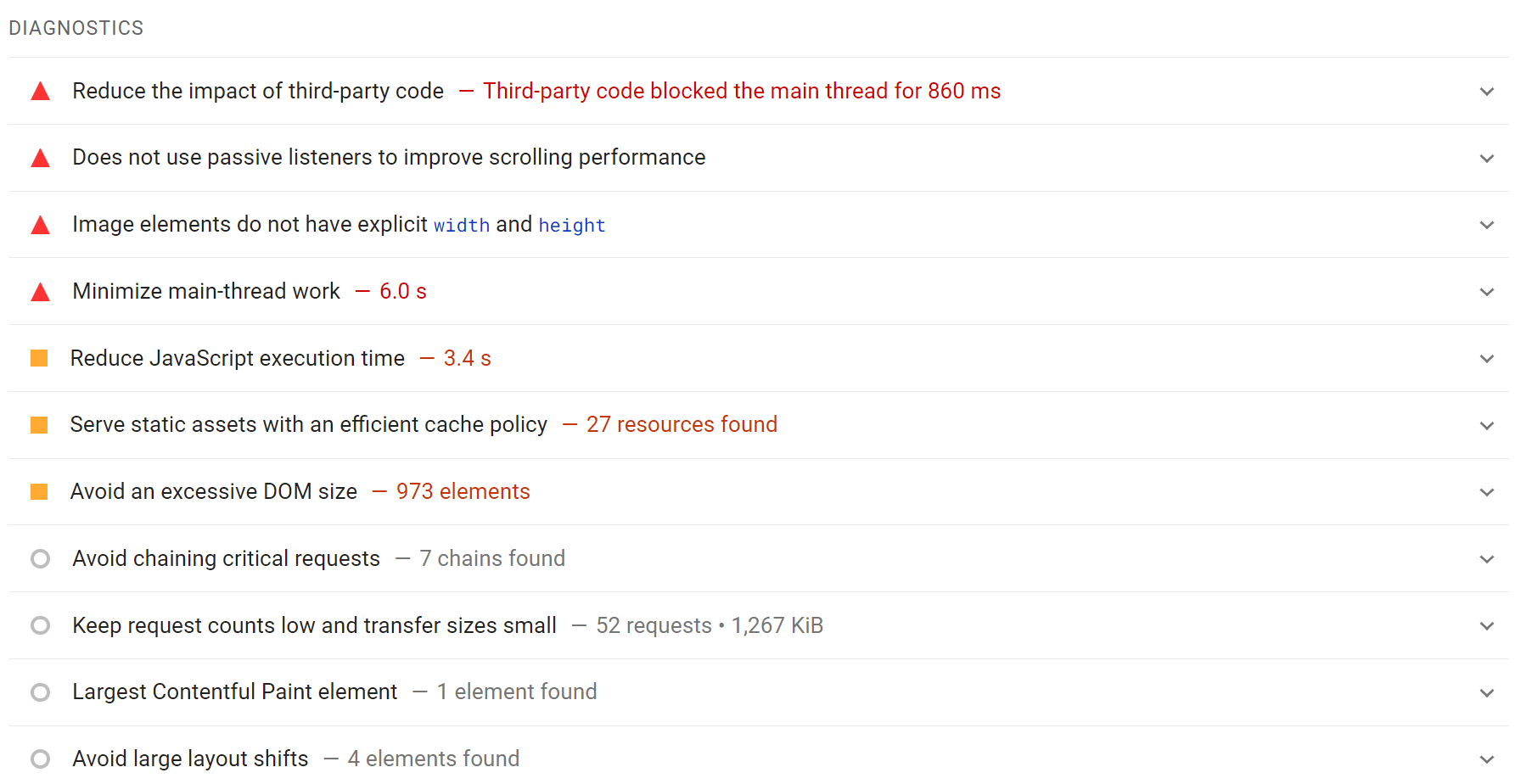Screen dimensions: 1515x784
Task: Expand the Largest Contentful Paint element row
Action: (x=1486, y=692)
